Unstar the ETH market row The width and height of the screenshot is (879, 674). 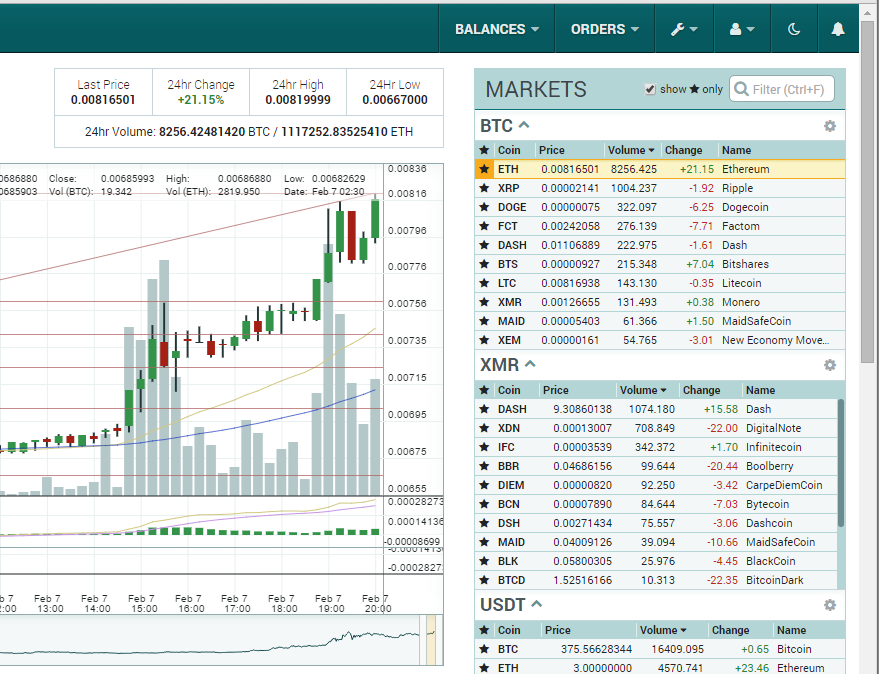tap(485, 169)
